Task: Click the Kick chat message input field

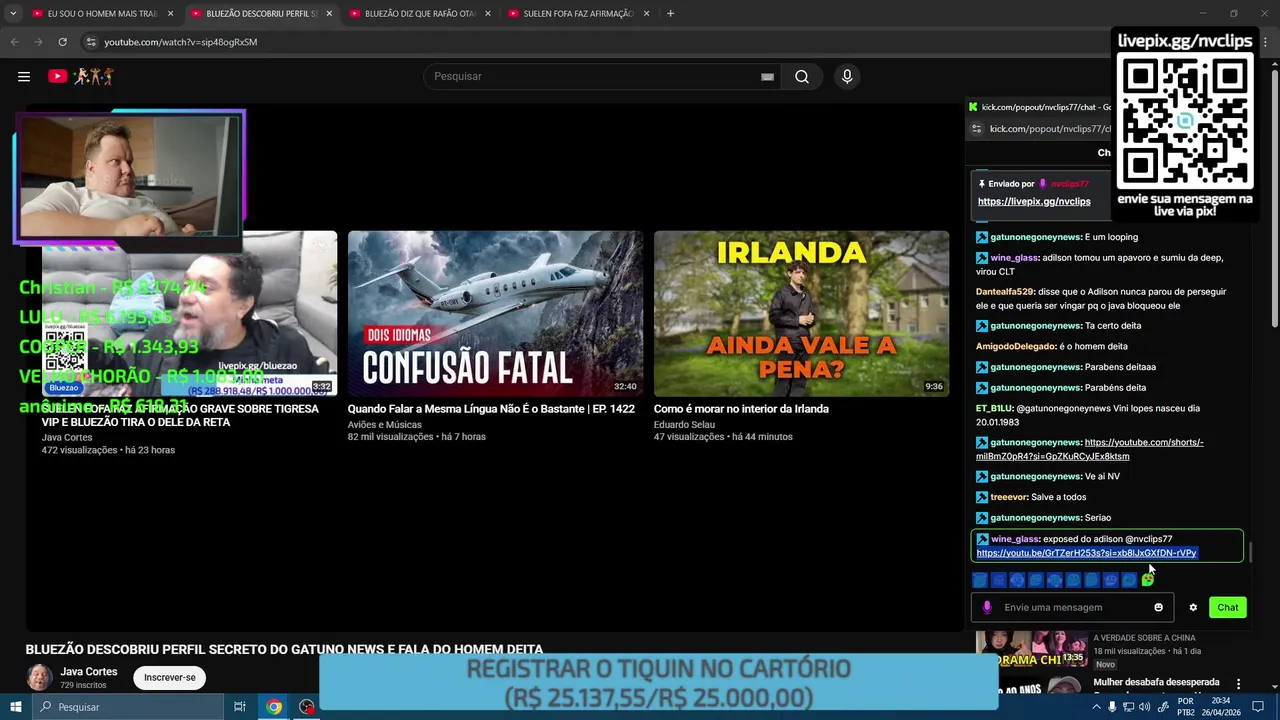Action: [x=1073, y=607]
